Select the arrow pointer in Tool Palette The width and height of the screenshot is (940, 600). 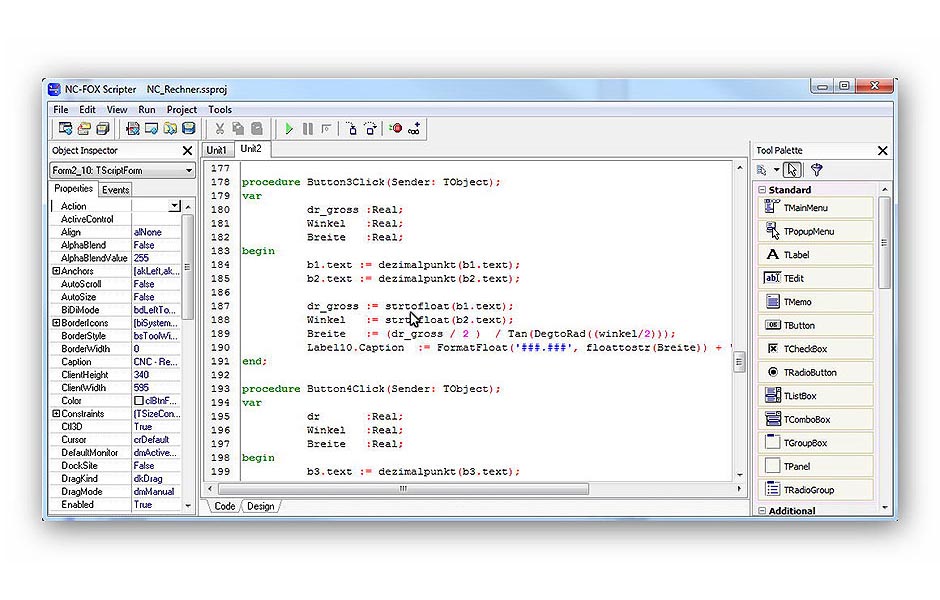coord(792,171)
